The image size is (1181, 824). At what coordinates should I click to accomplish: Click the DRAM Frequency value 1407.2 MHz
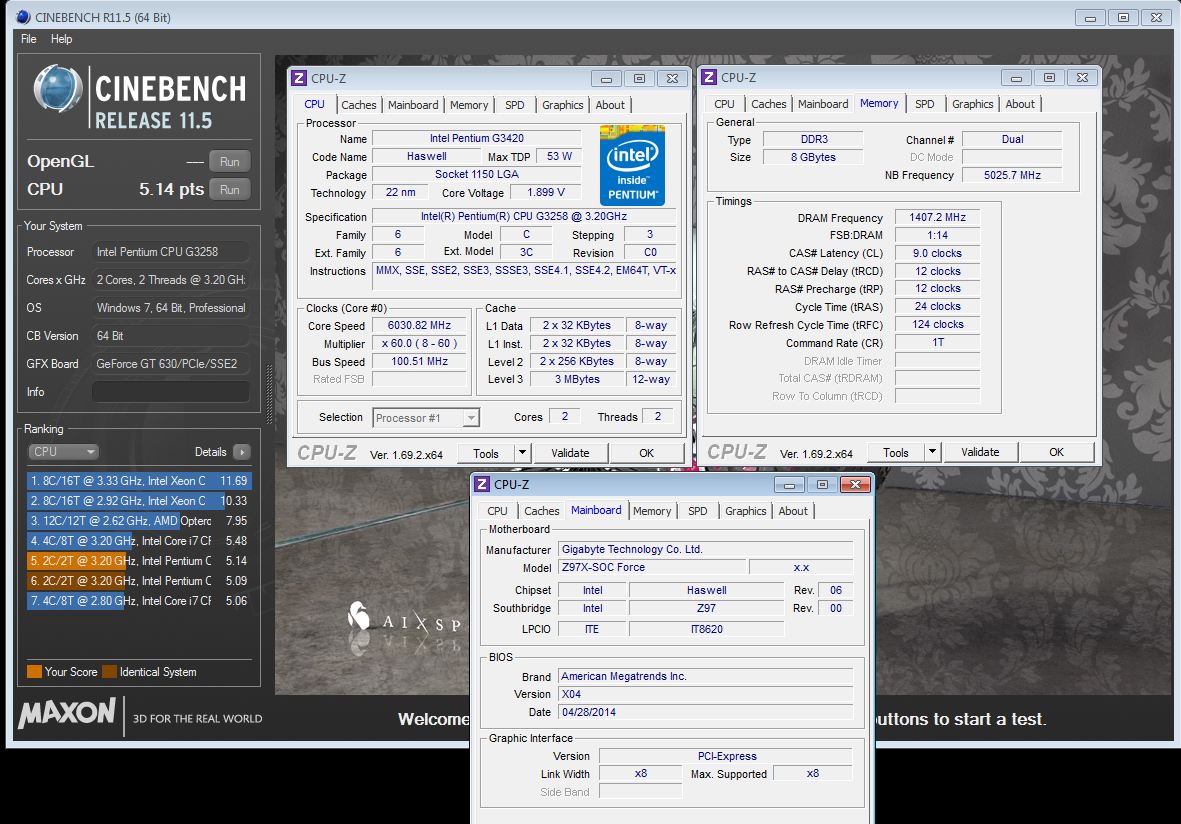937,218
